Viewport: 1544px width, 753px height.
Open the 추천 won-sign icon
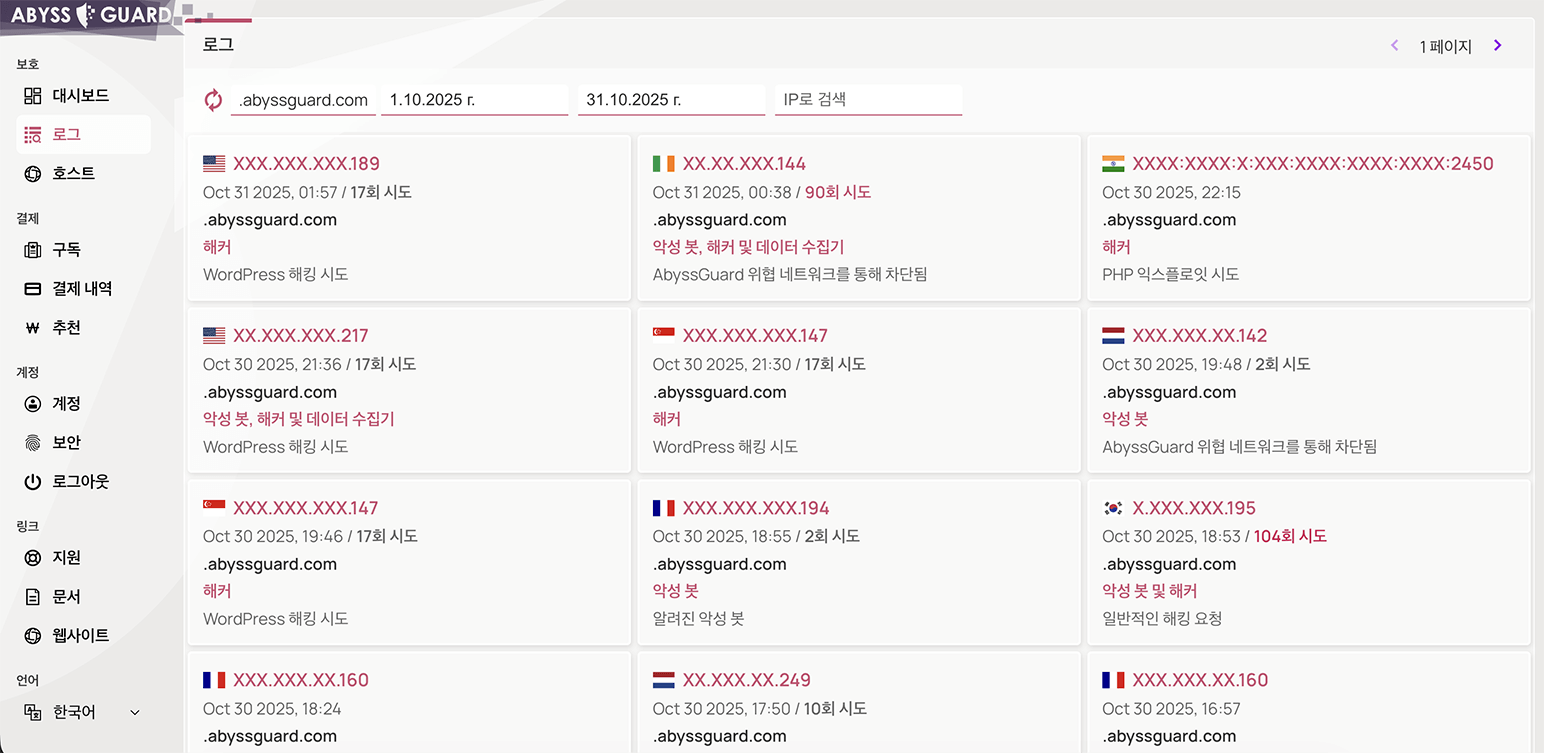[33, 327]
